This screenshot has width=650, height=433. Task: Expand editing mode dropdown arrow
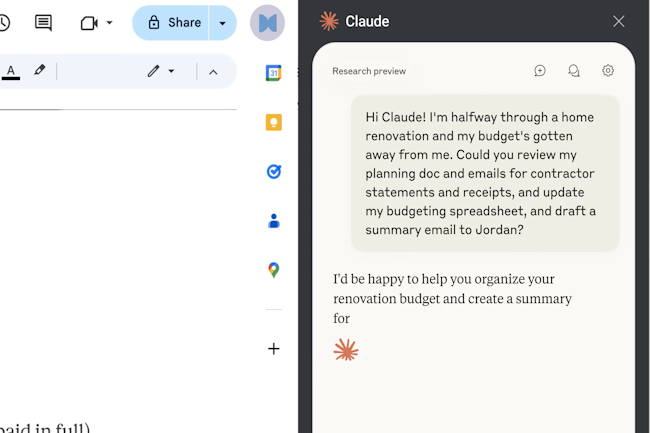point(171,71)
